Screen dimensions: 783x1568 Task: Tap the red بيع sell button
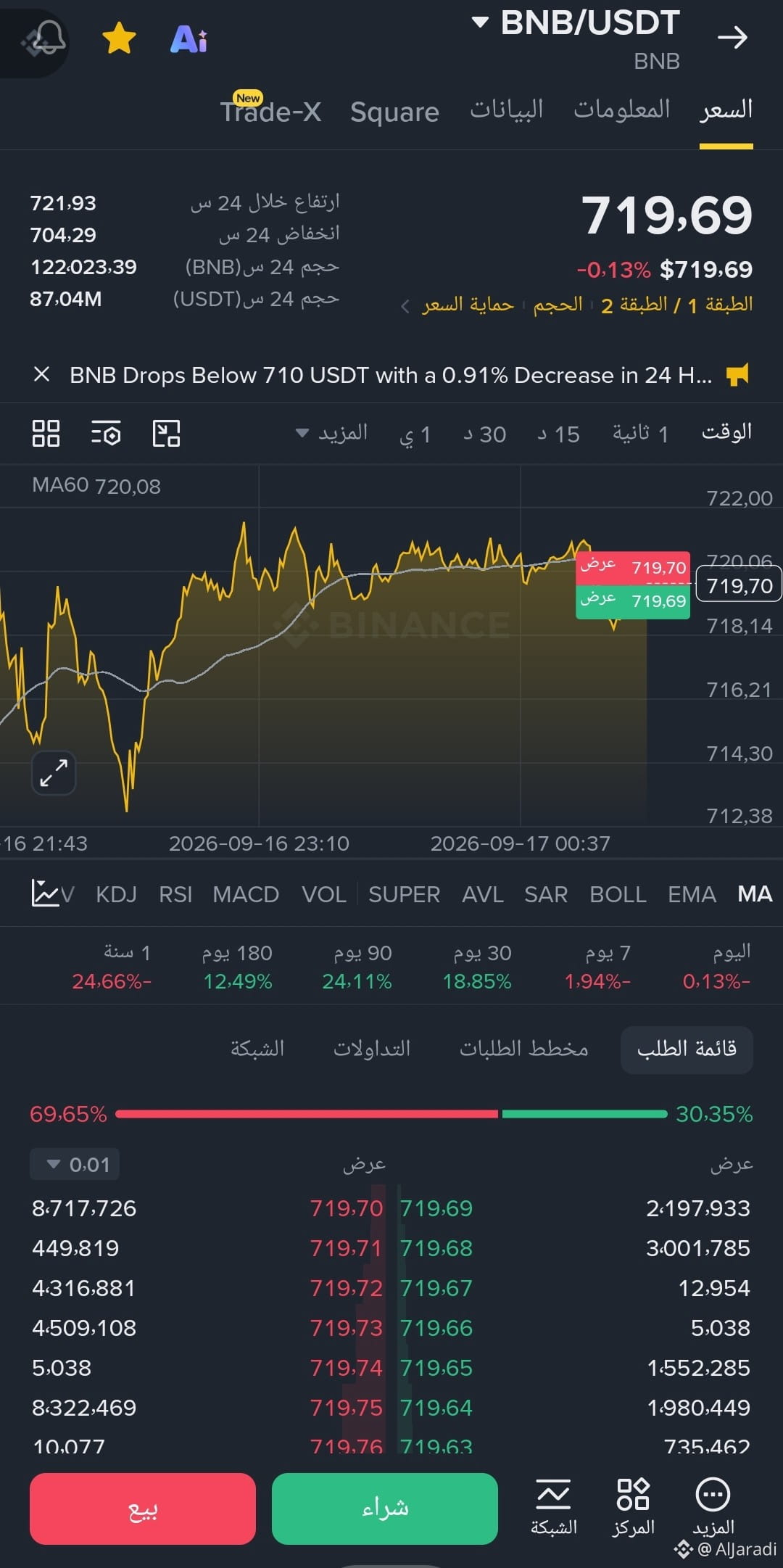[x=143, y=1509]
